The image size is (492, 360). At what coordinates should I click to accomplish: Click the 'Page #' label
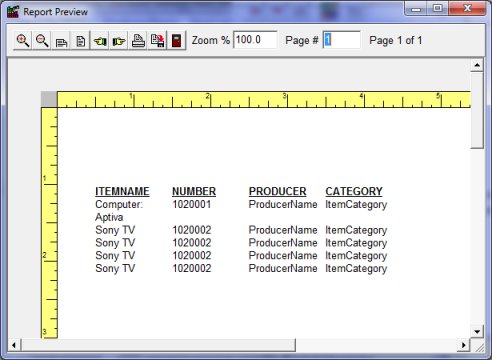[x=302, y=40]
